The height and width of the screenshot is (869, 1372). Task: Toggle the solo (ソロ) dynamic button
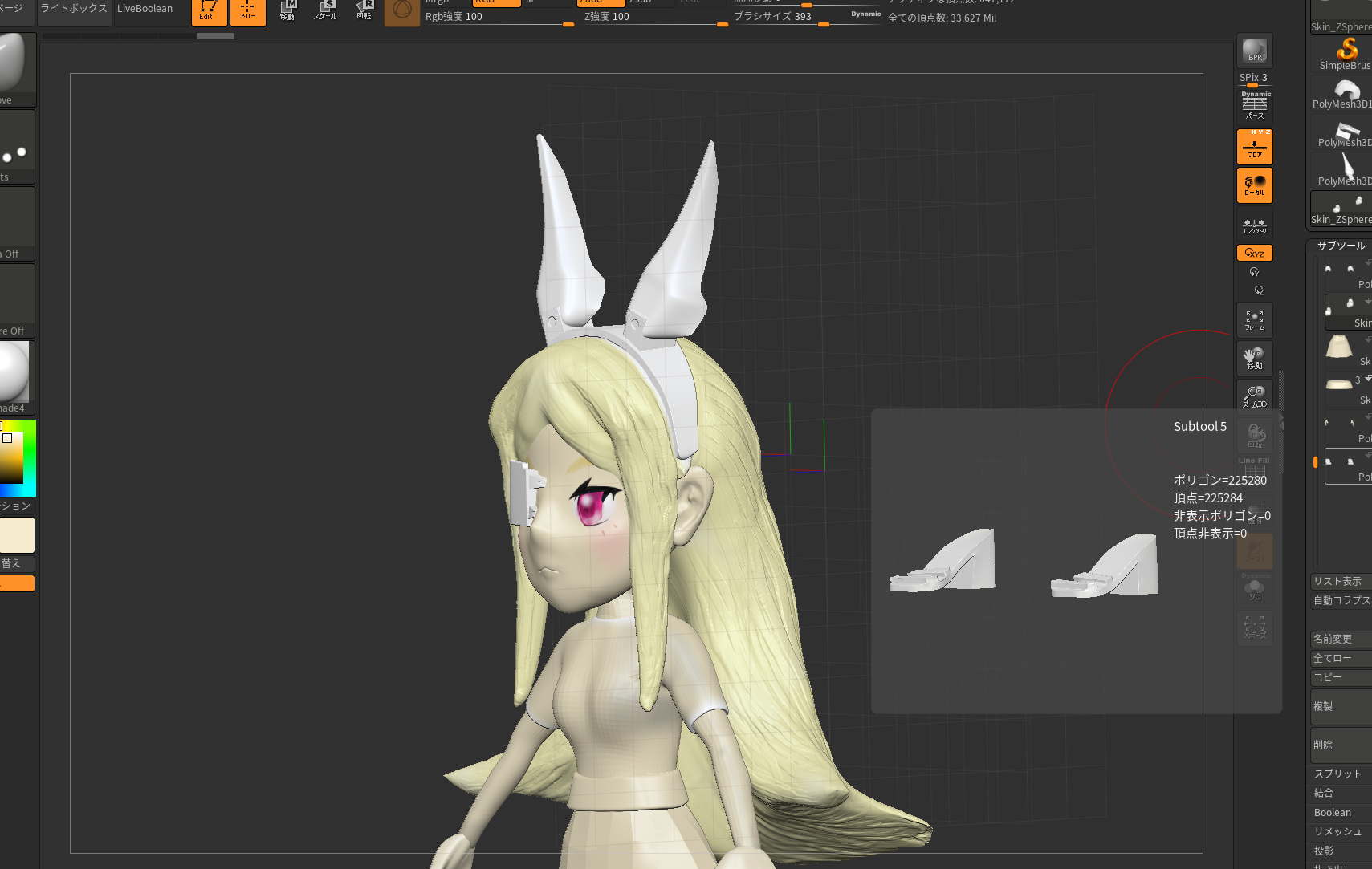pos(1255,588)
